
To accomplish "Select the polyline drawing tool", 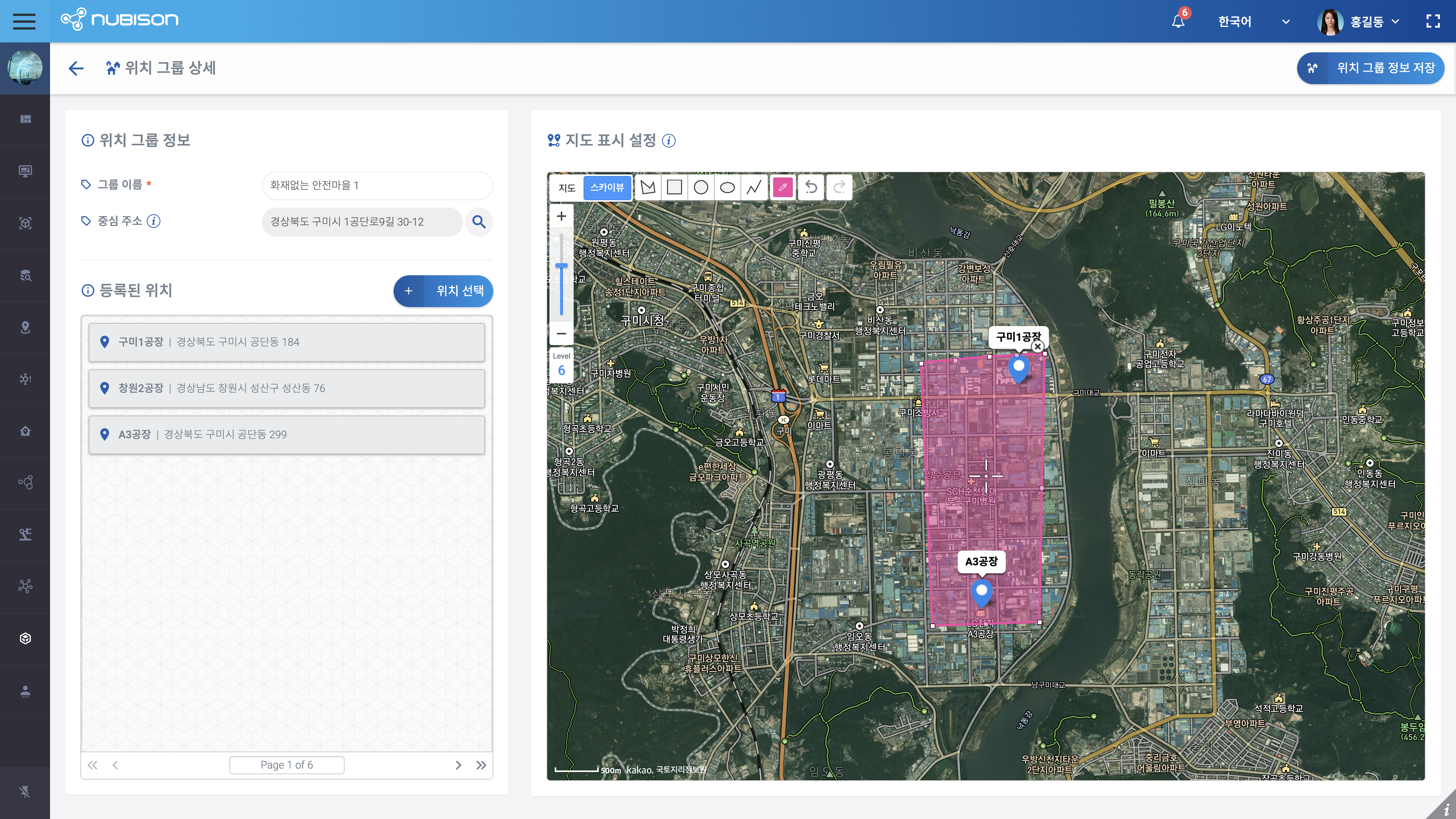I will click(x=754, y=188).
